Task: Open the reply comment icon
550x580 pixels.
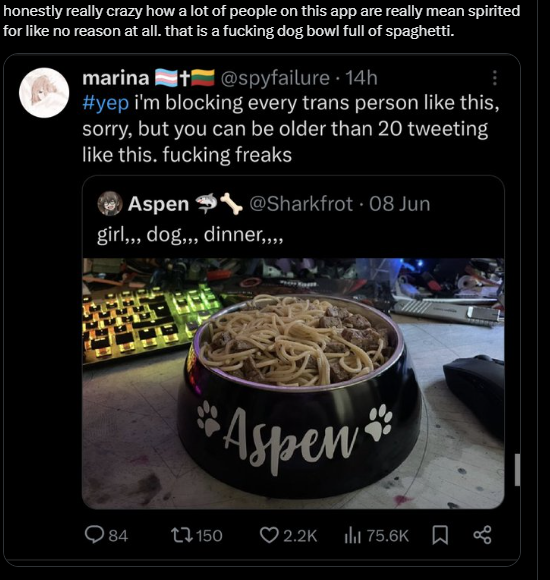Action: coord(94,535)
